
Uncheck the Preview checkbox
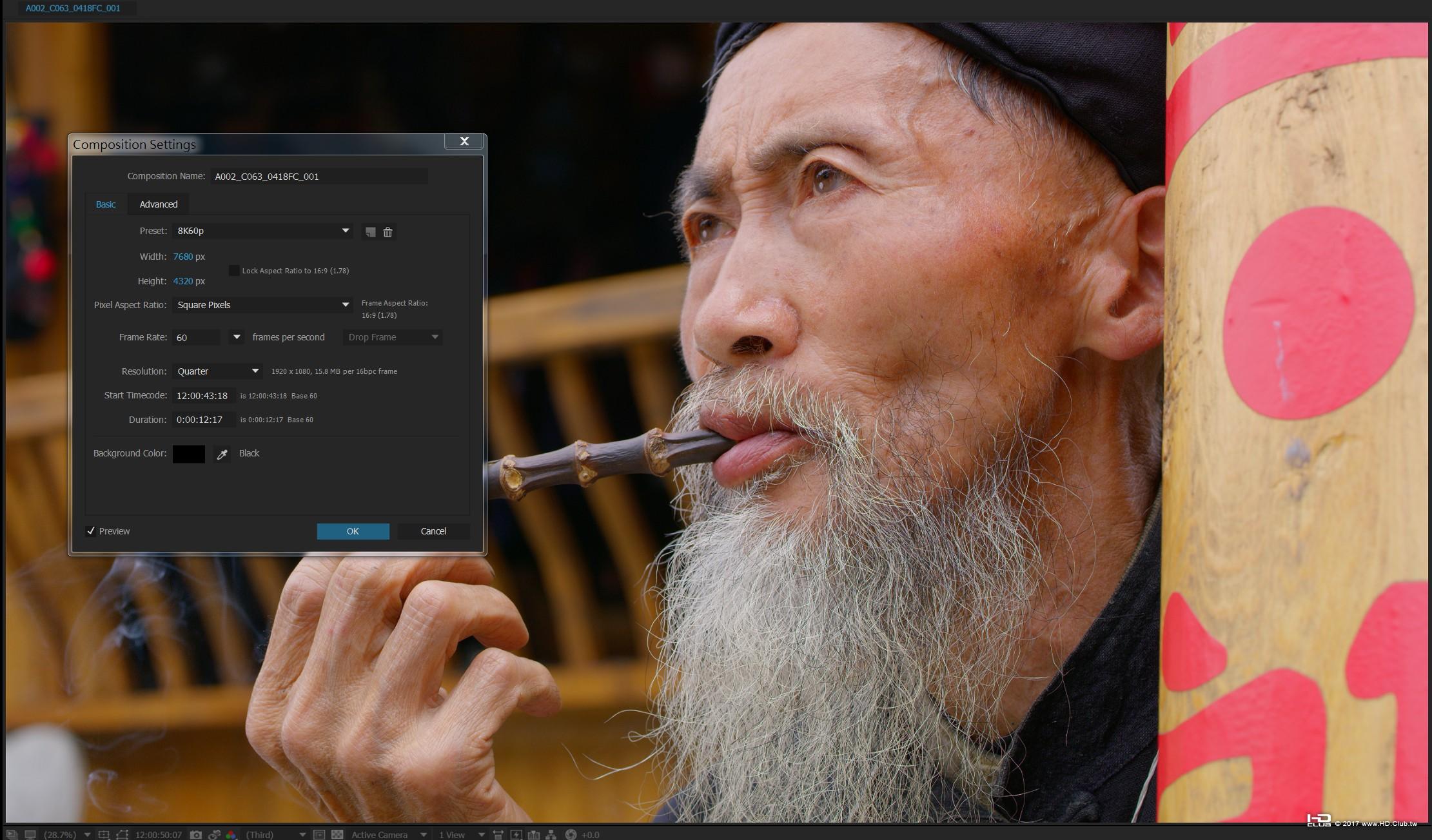pos(91,531)
